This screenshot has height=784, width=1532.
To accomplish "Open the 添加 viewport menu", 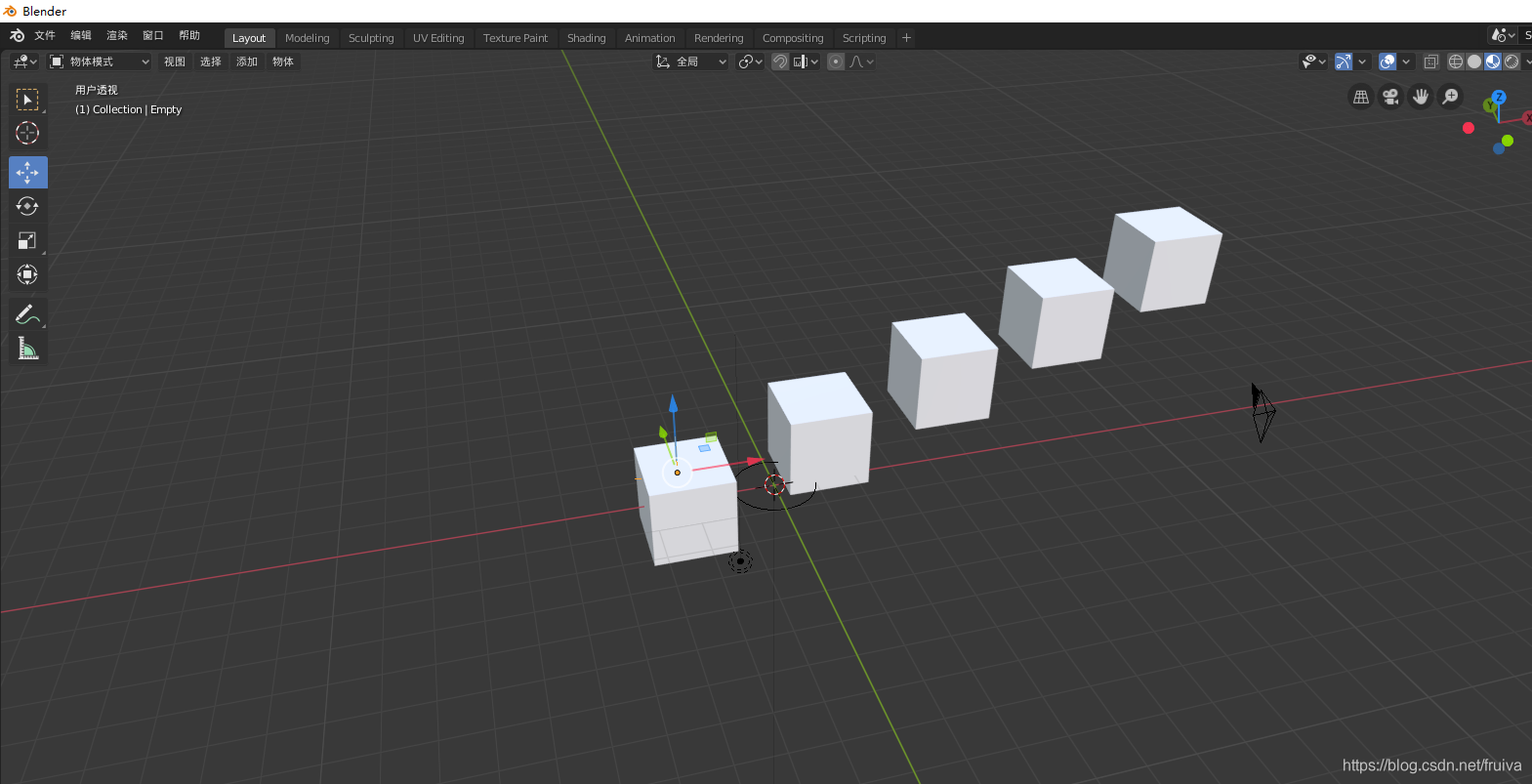I will coord(247,62).
